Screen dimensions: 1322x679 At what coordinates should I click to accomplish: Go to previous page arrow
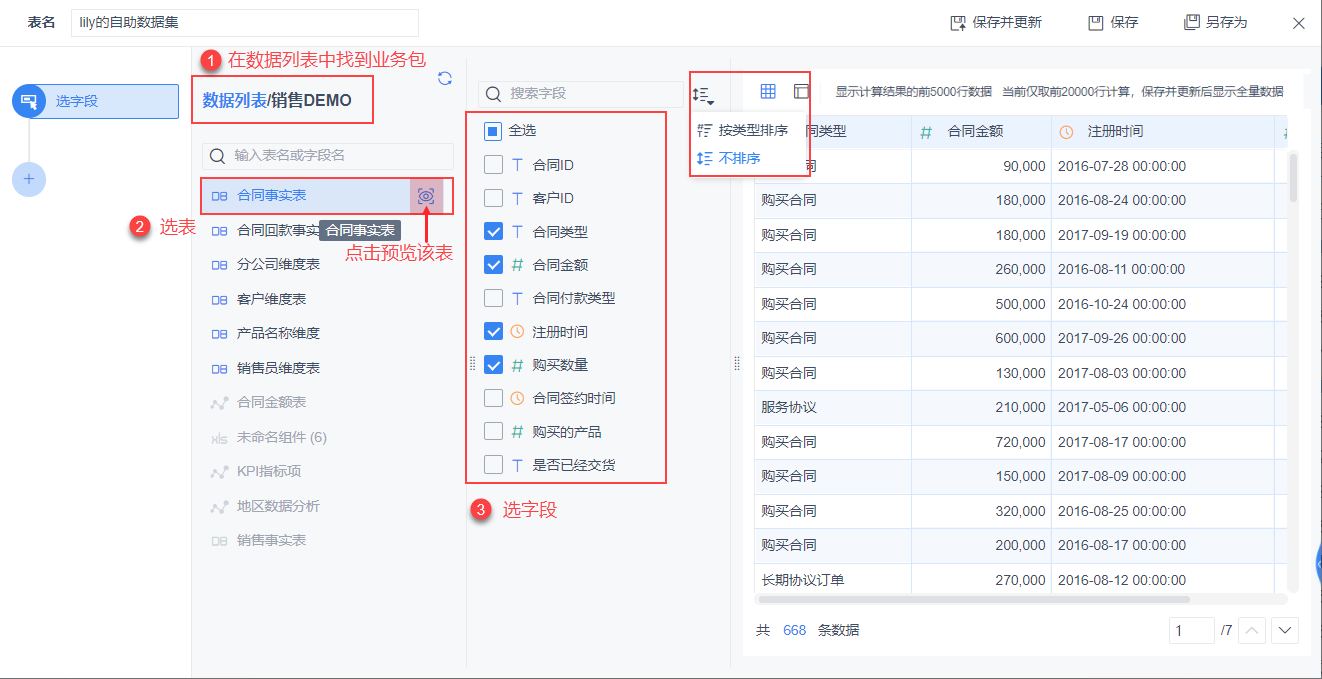1253,630
